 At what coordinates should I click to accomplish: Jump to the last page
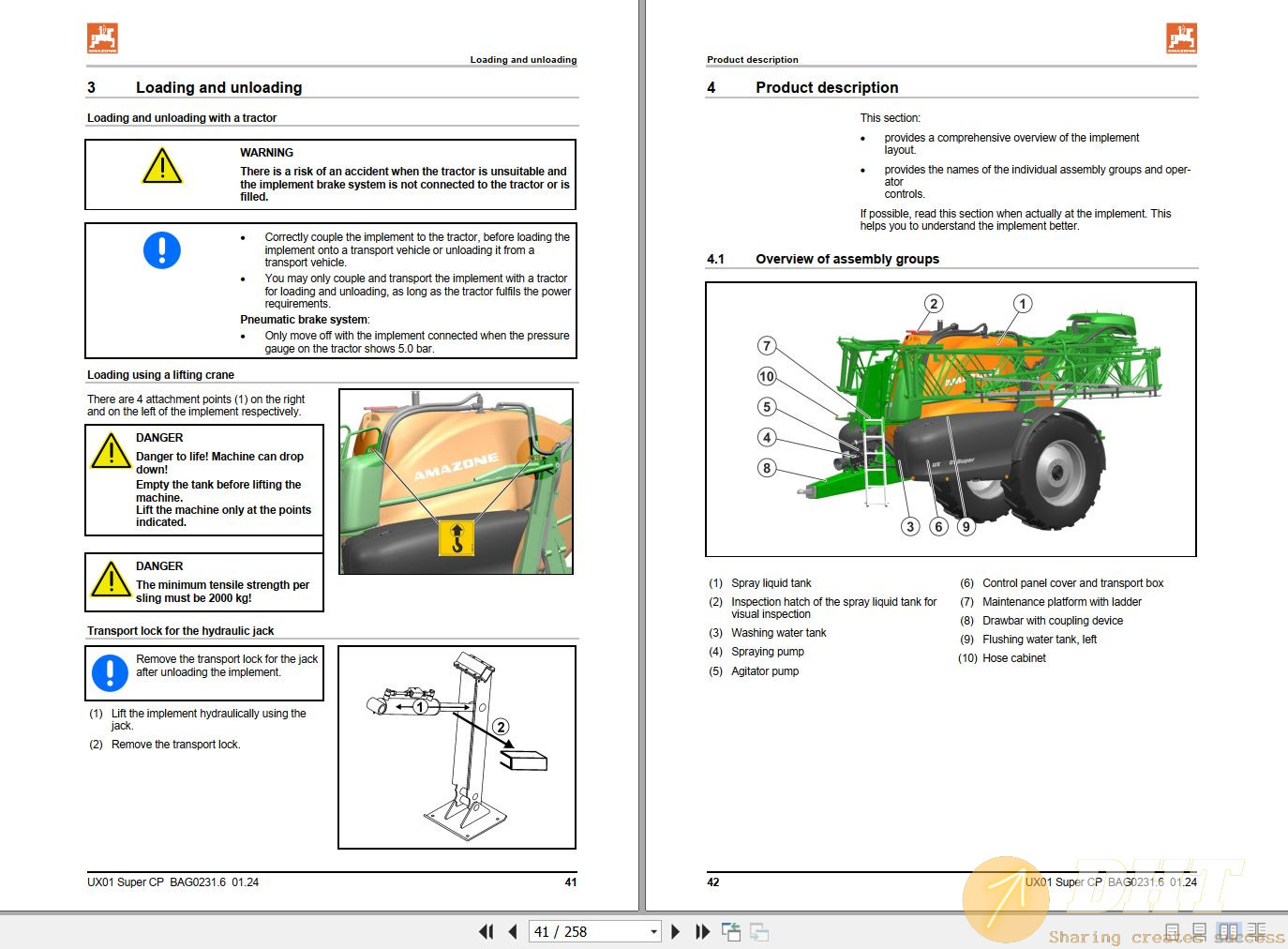click(701, 932)
